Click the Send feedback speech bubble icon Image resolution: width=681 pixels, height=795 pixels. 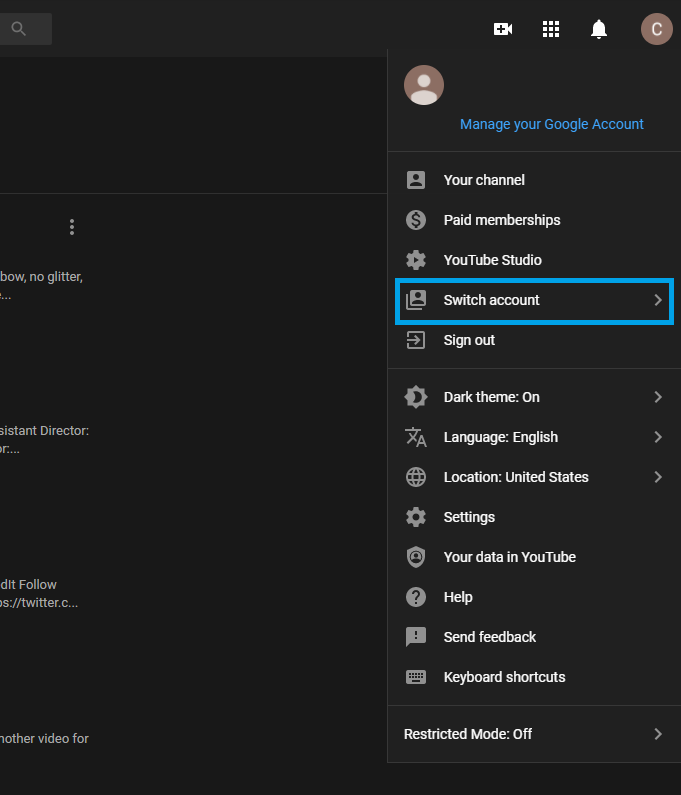click(x=416, y=637)
